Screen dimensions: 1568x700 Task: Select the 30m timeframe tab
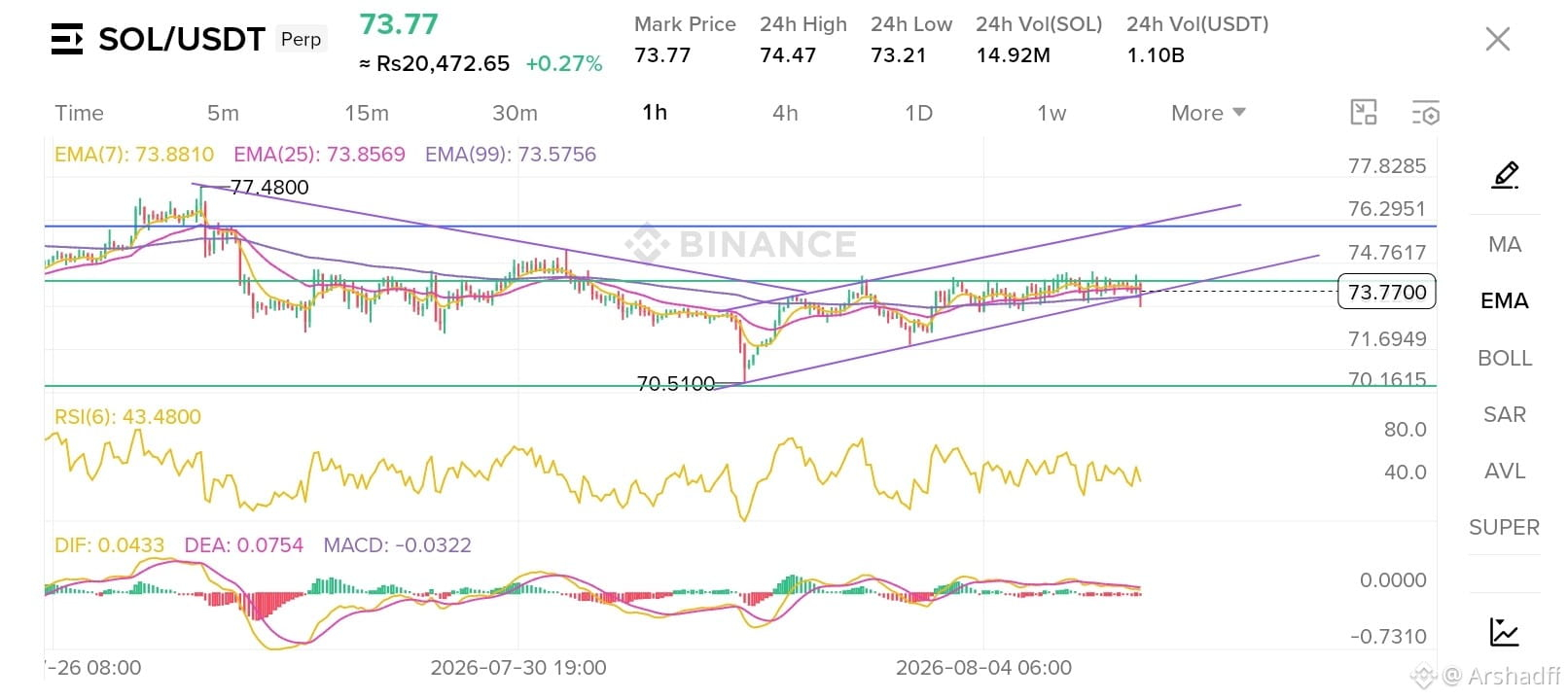tap(515, 113)
